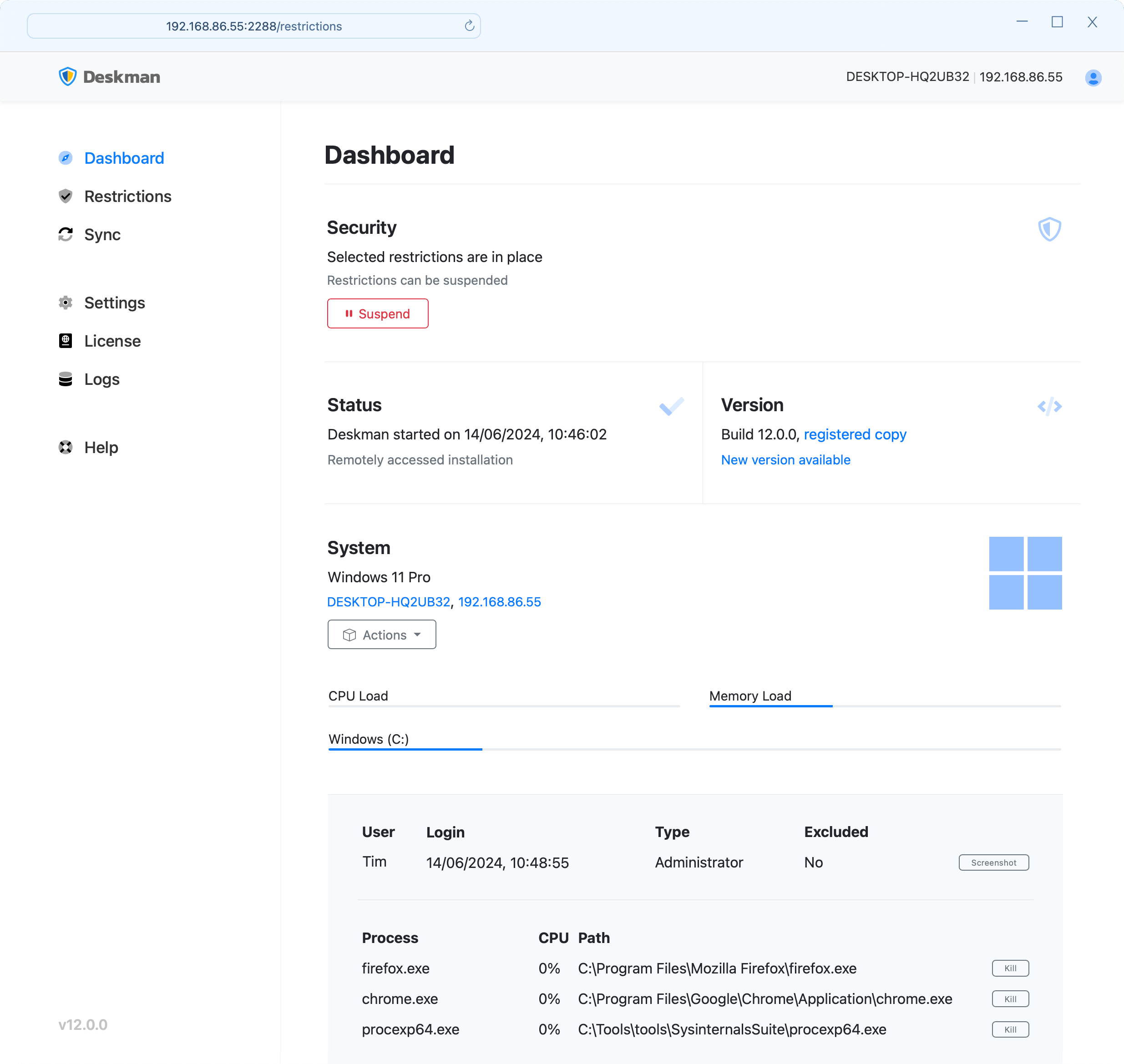Viewport: 1124px width, 1064px height.
Task: Kill the chrome.exe process
Action: (x=1010, y=999)
